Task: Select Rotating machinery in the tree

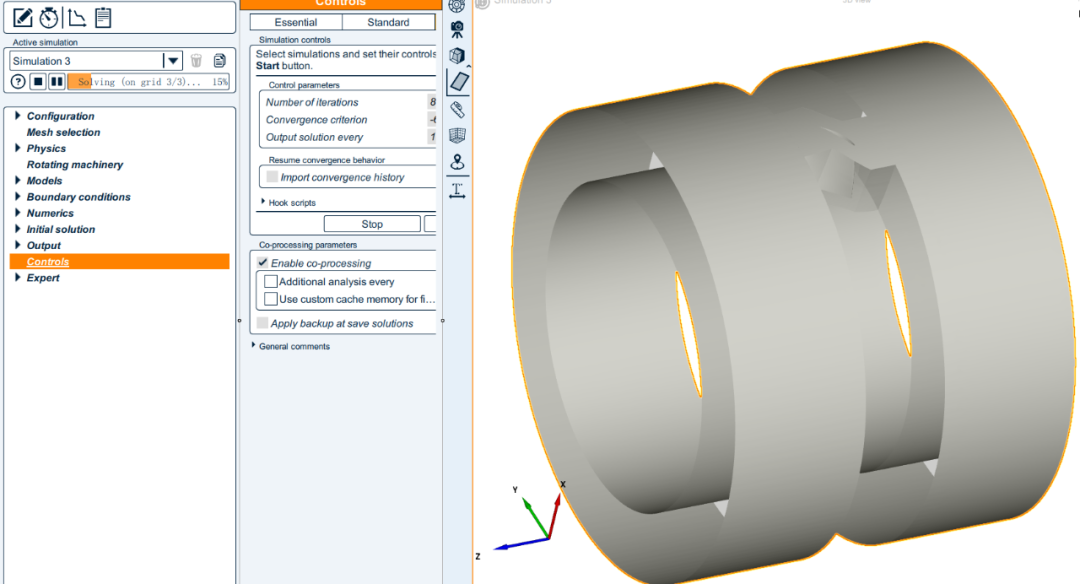Action: tap(74, 165)
